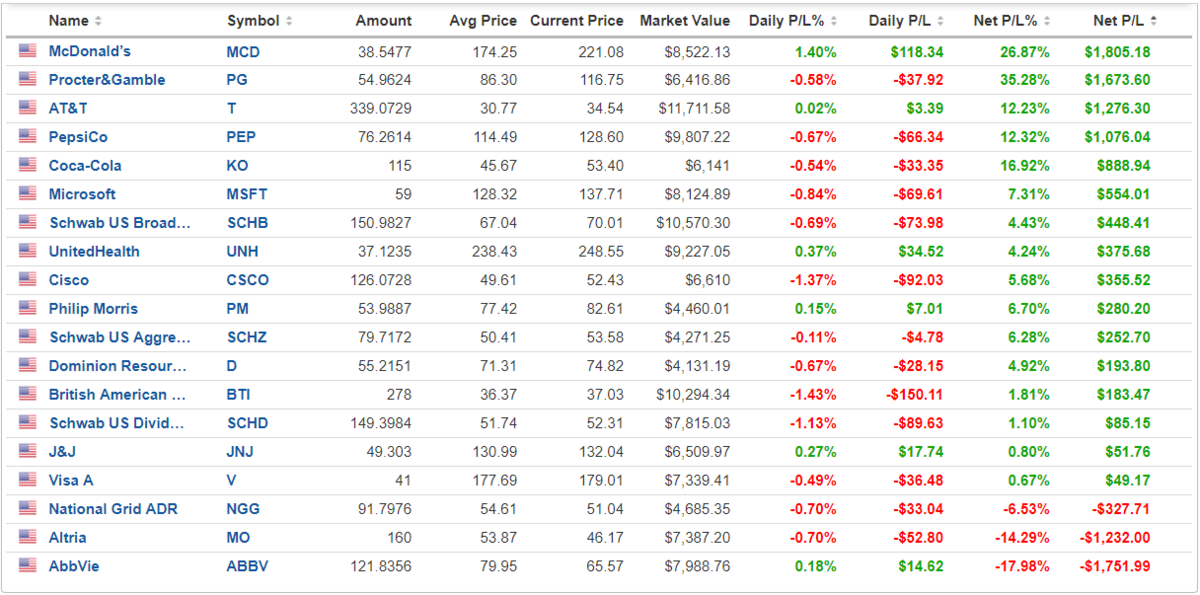Select McDonald's net P/L $1,805.18
Viewport: 1200px width, 595px height.
(1118, 51)
